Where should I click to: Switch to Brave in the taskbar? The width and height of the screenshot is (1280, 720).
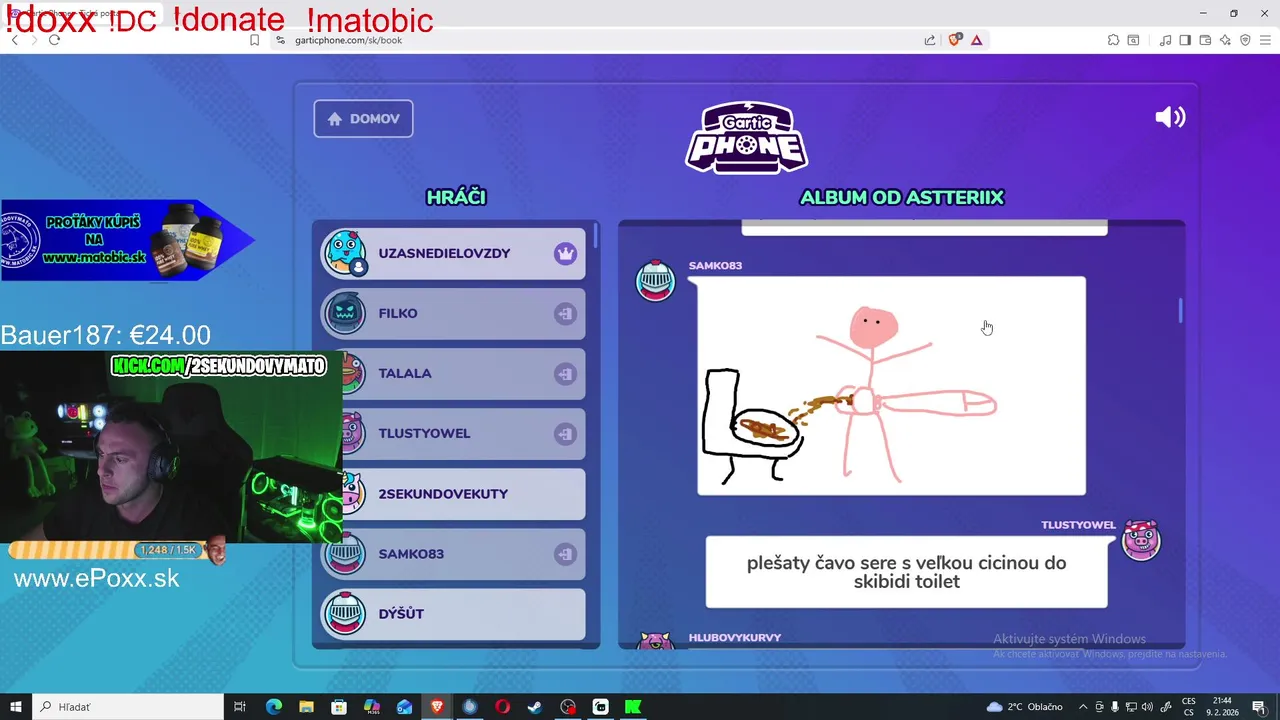click(x=437, y=707)
